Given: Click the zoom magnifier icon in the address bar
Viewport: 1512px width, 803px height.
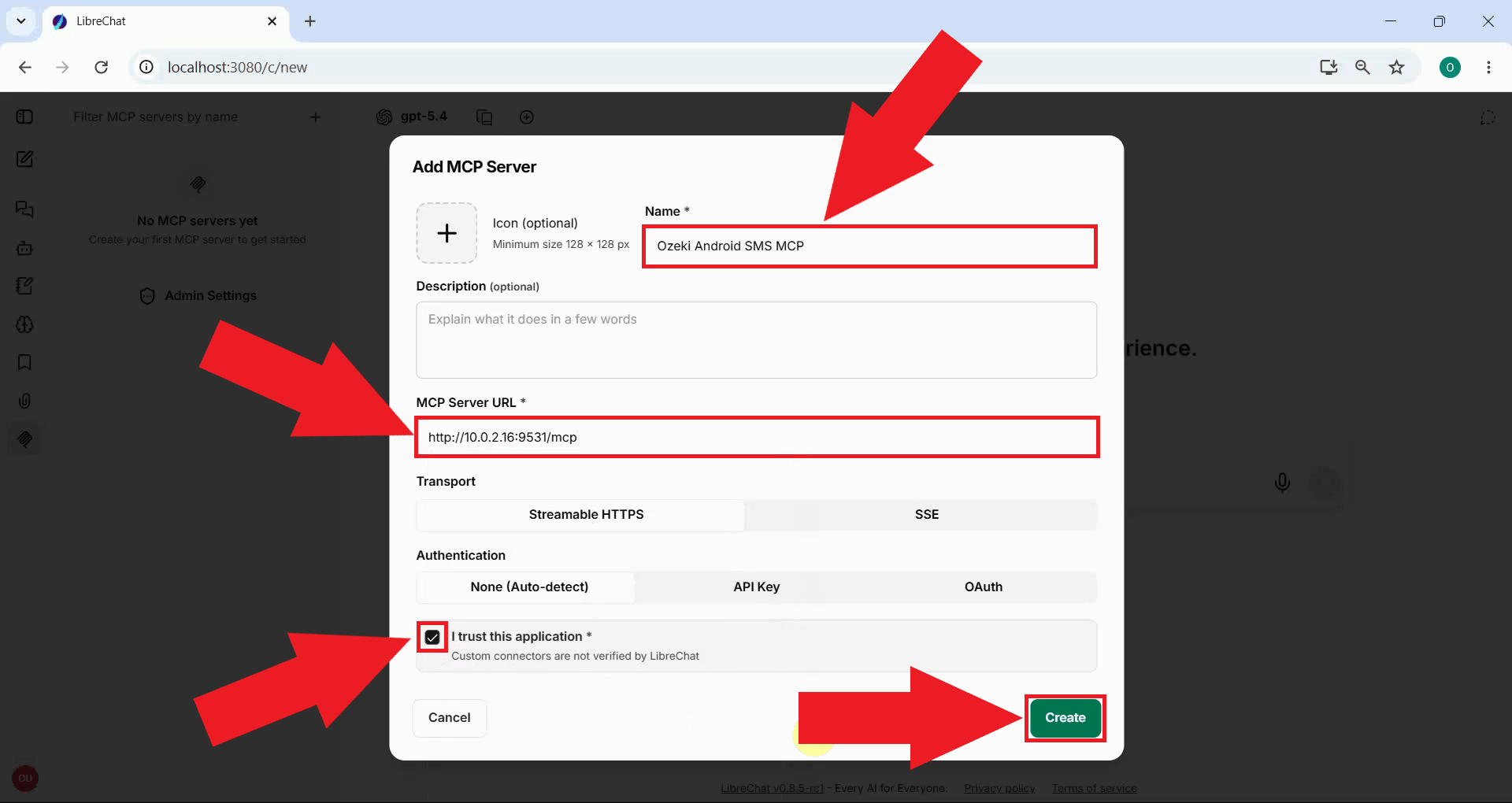Looking at the screenshot, I should click(1362, 67).
